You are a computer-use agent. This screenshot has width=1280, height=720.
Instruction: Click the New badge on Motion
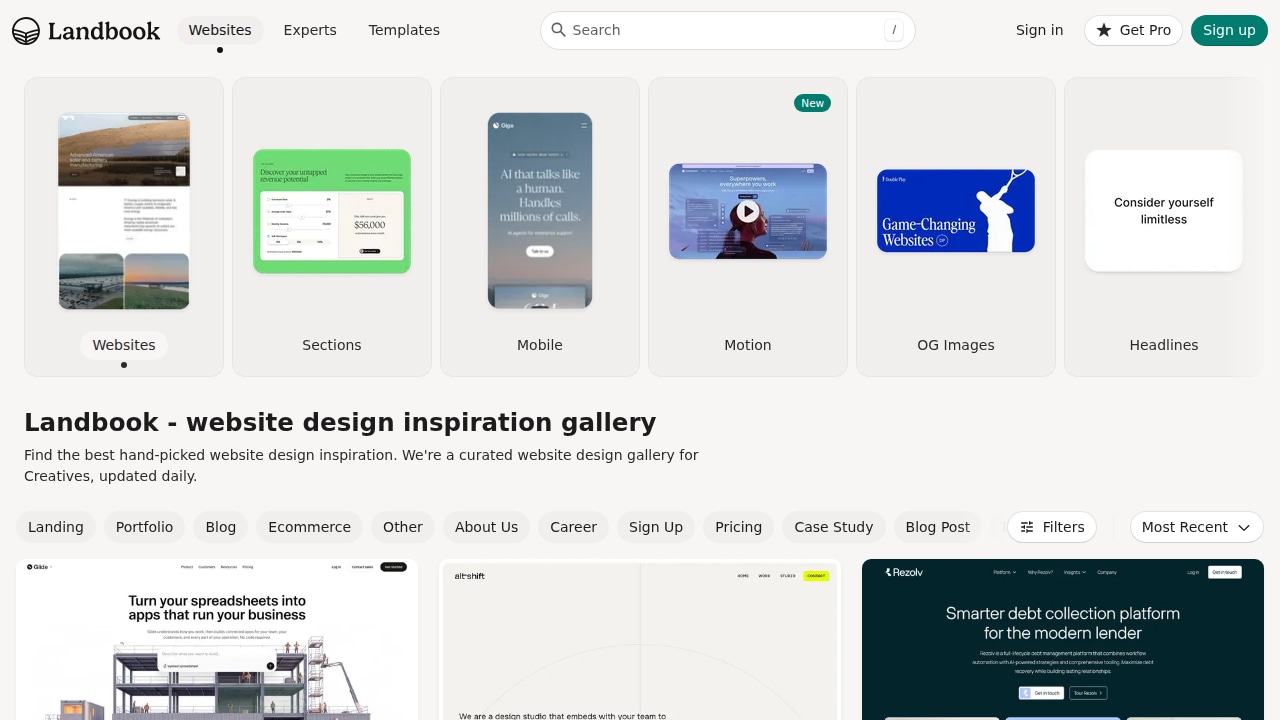coord(813,103)
